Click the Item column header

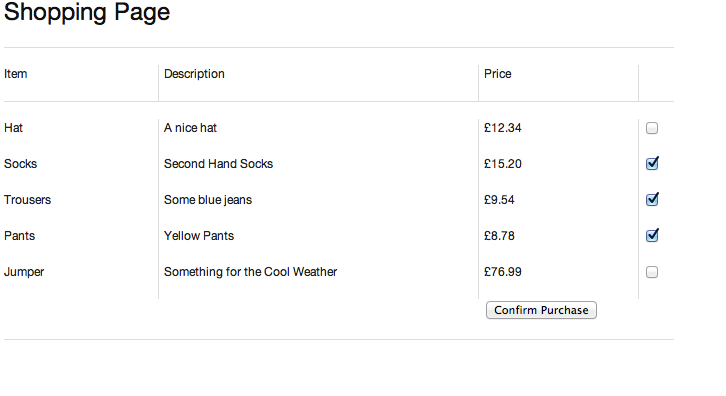16,74
